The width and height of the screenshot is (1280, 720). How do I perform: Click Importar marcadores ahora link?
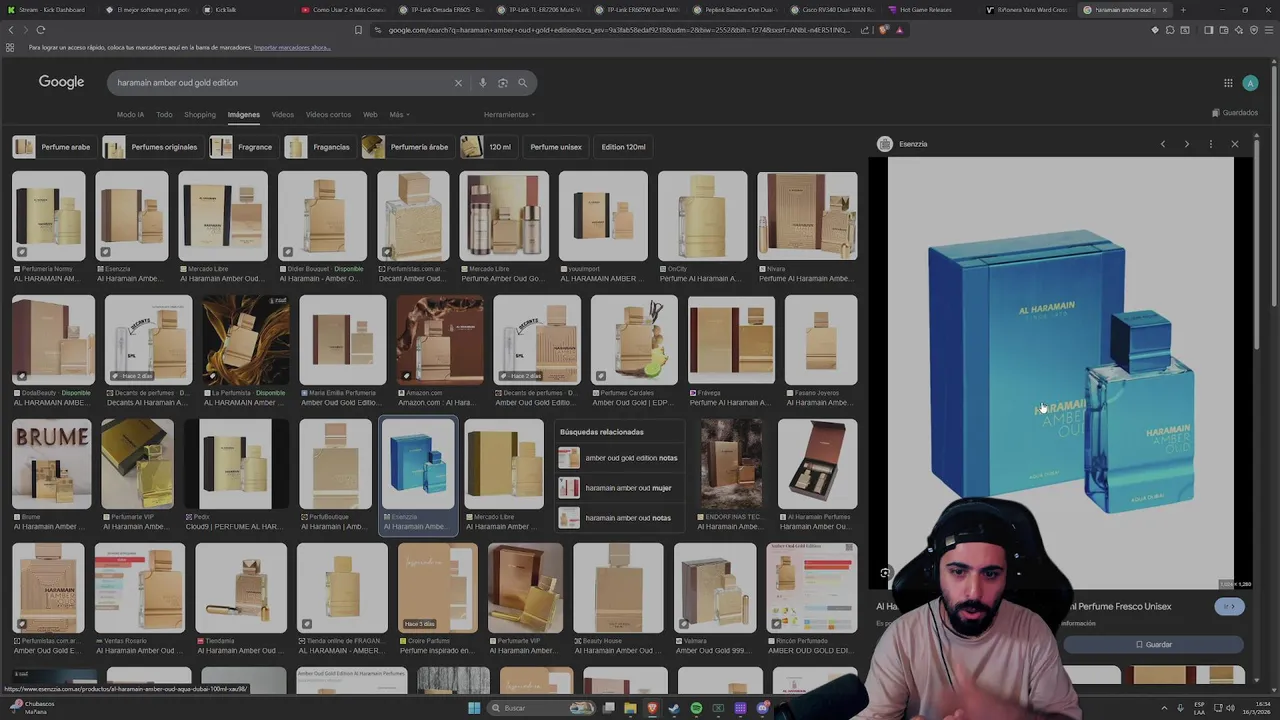[x=292, y=48]
